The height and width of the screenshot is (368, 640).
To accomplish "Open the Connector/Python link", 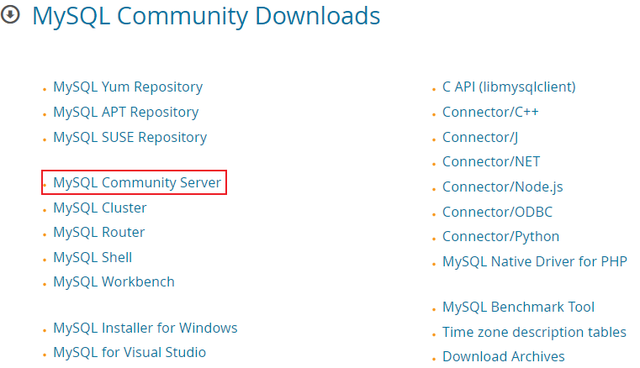I will click(501, 237).
